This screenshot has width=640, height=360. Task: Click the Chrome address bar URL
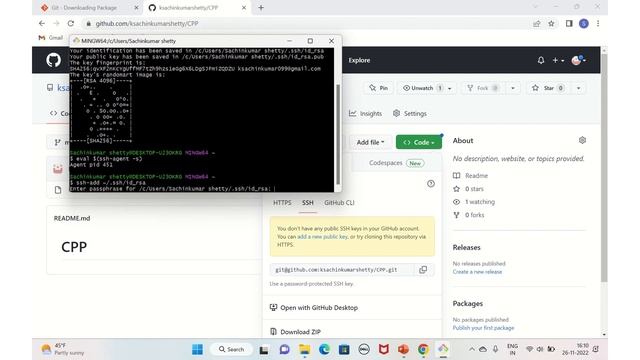[147, 24]
